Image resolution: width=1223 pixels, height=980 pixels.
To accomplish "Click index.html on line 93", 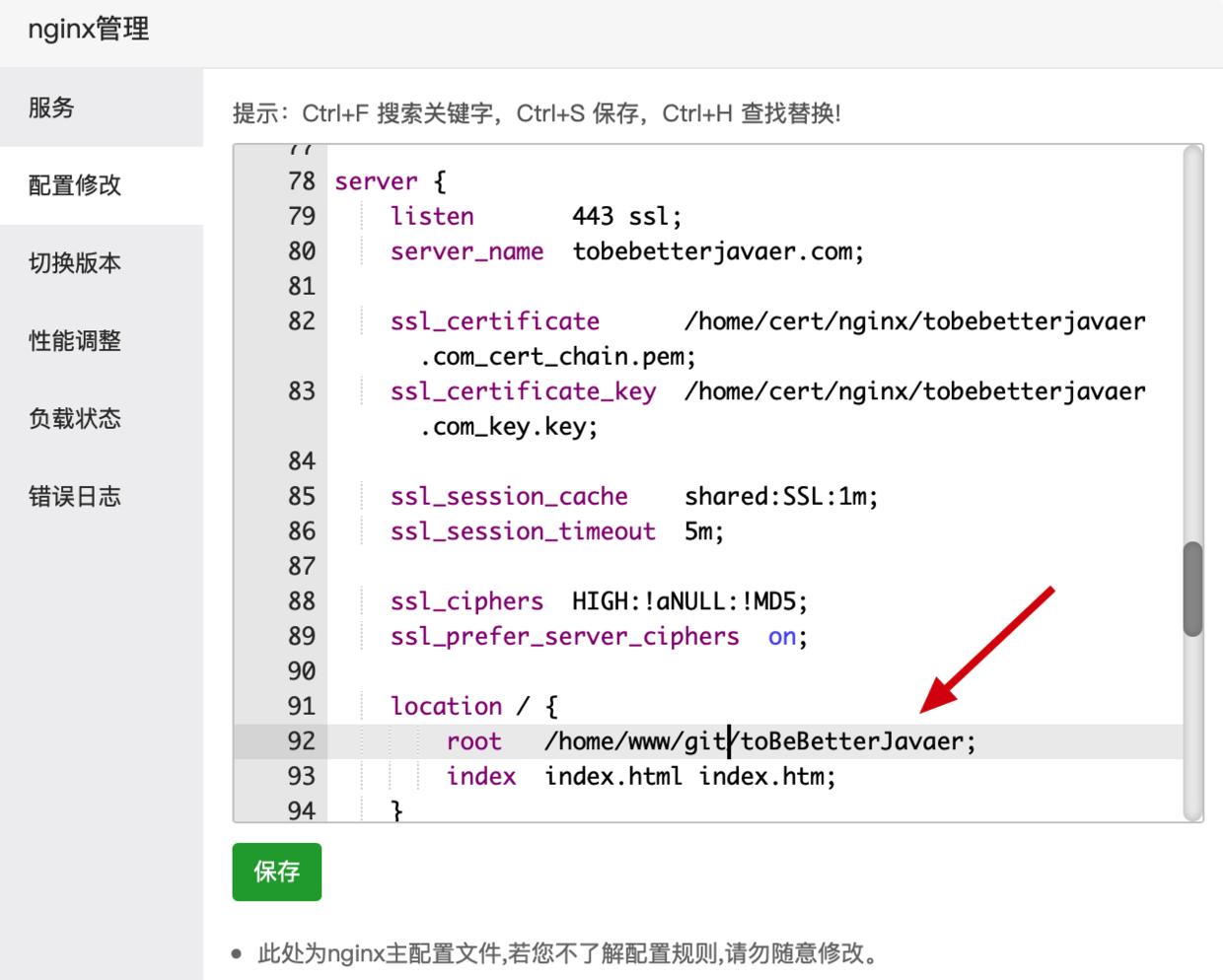I will (612, 777).
